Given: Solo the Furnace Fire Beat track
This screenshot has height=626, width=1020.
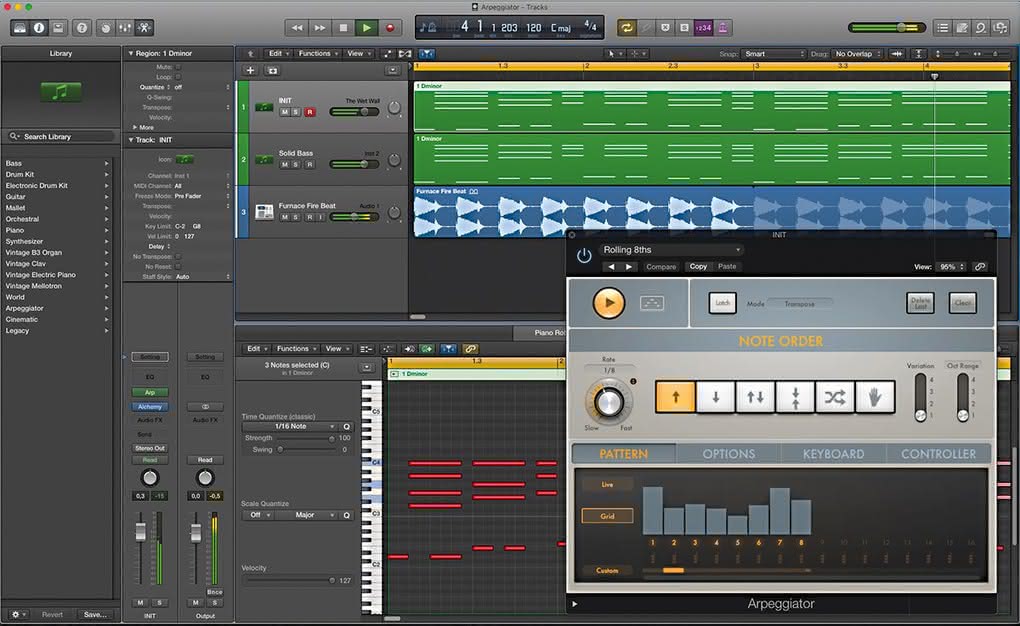Looking at the screenshot, I should (x=296, y=217).
